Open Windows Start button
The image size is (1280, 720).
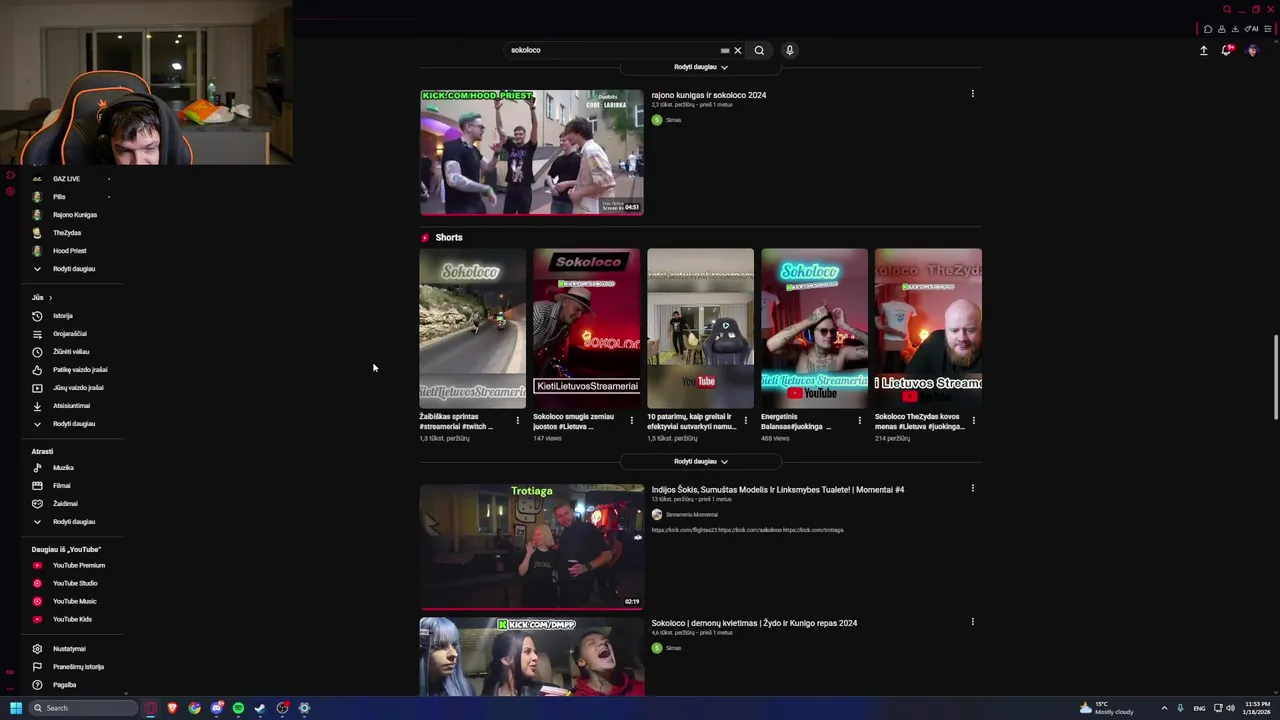[x=15, y=708]
